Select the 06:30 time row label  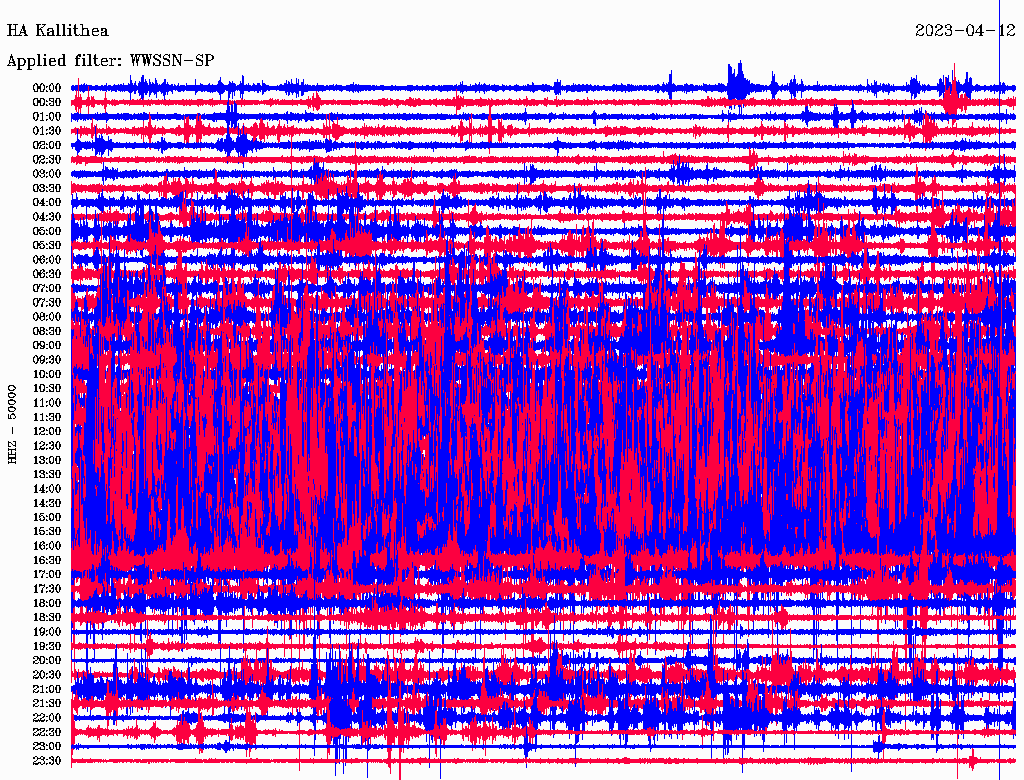pos(47,274)
